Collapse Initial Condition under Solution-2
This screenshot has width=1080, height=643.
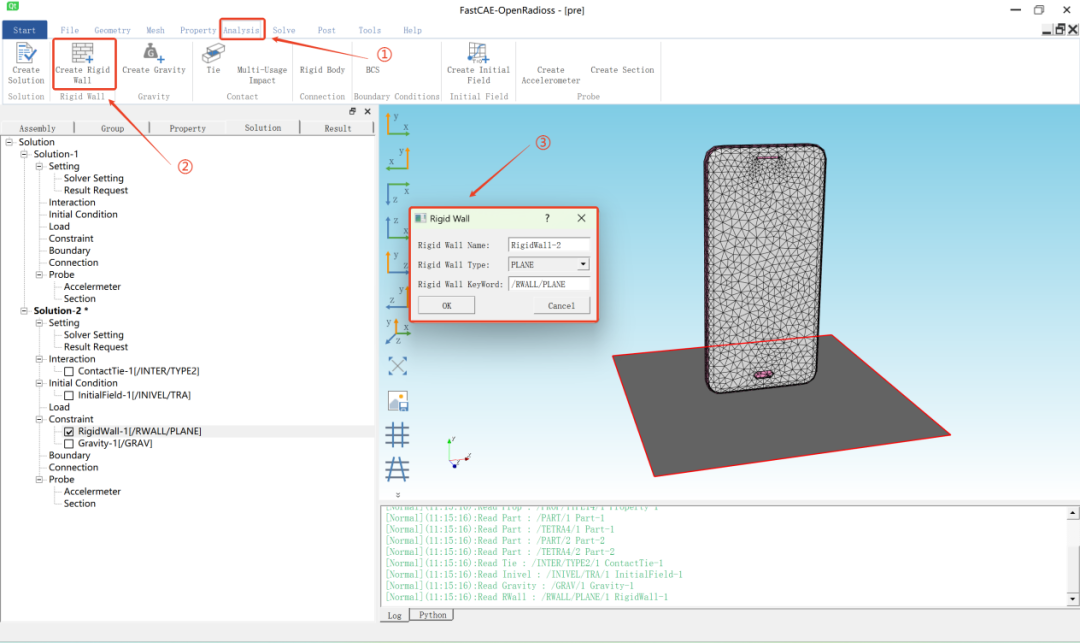(x=39, y=383)
